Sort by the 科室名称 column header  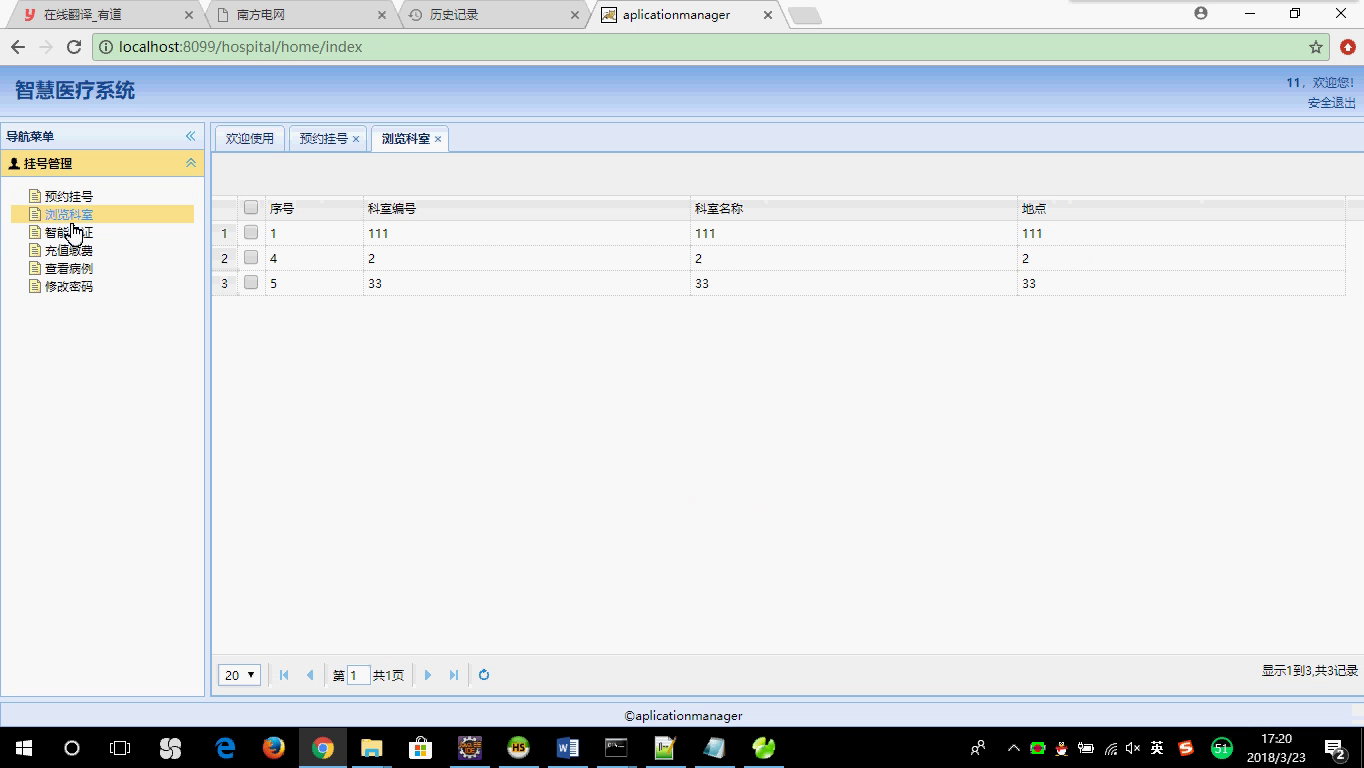(x=854, y=208)
